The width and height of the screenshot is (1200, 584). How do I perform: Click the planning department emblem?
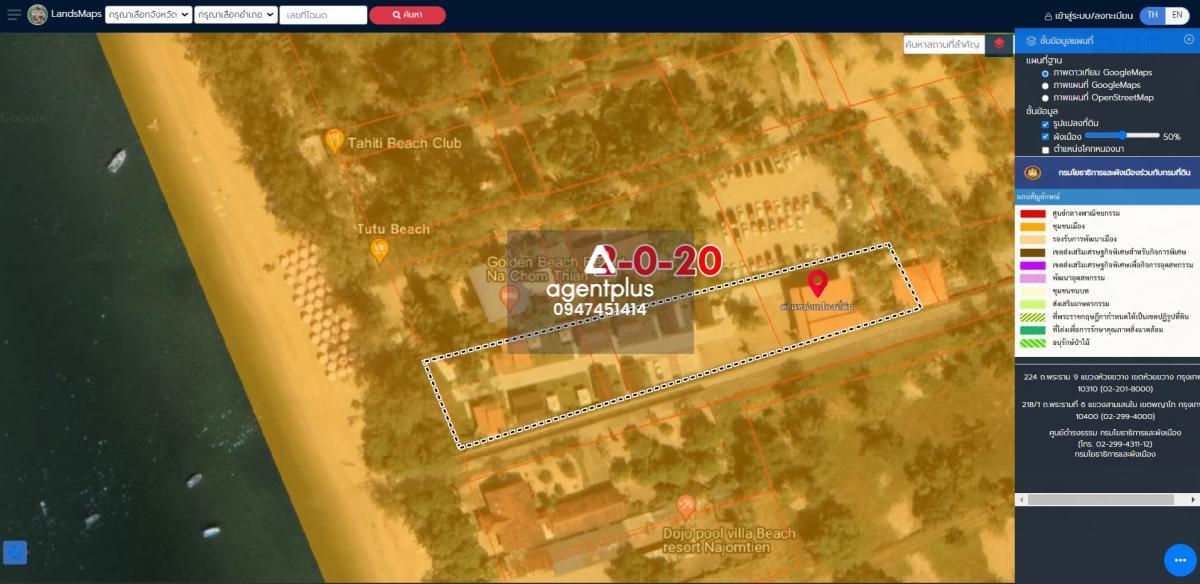coord(1032,172)
